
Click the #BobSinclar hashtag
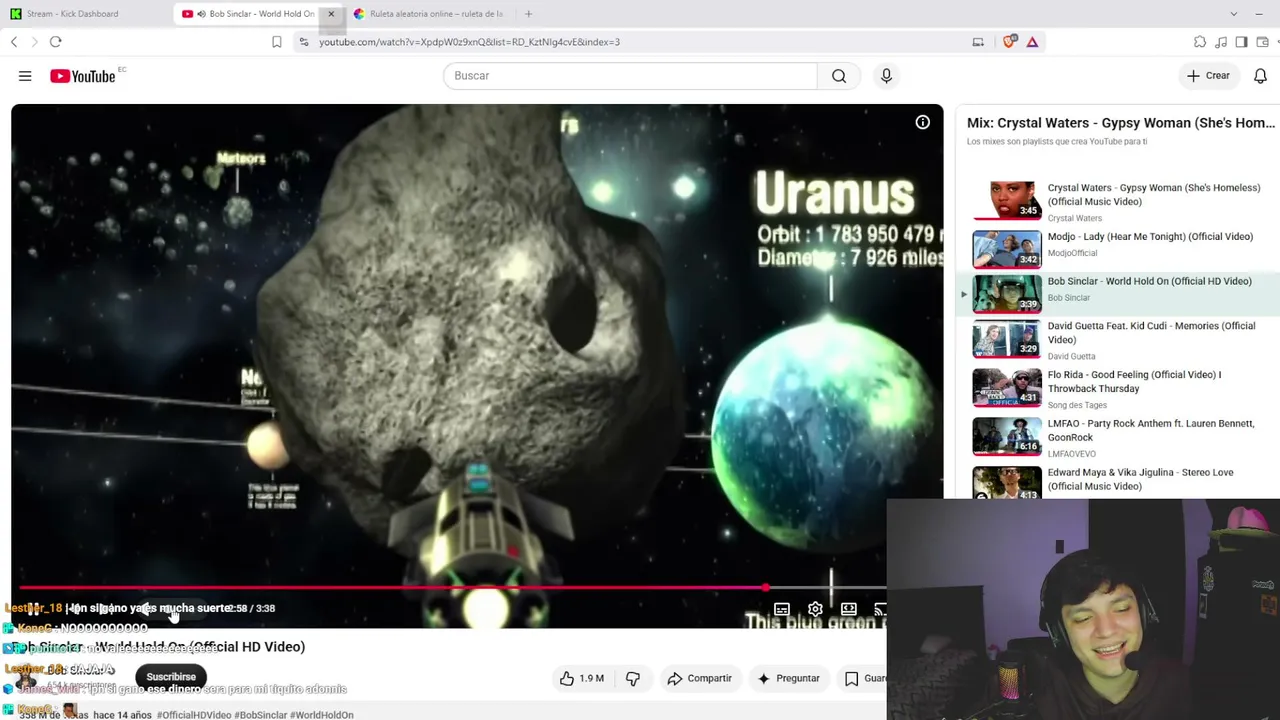point(260,715)
